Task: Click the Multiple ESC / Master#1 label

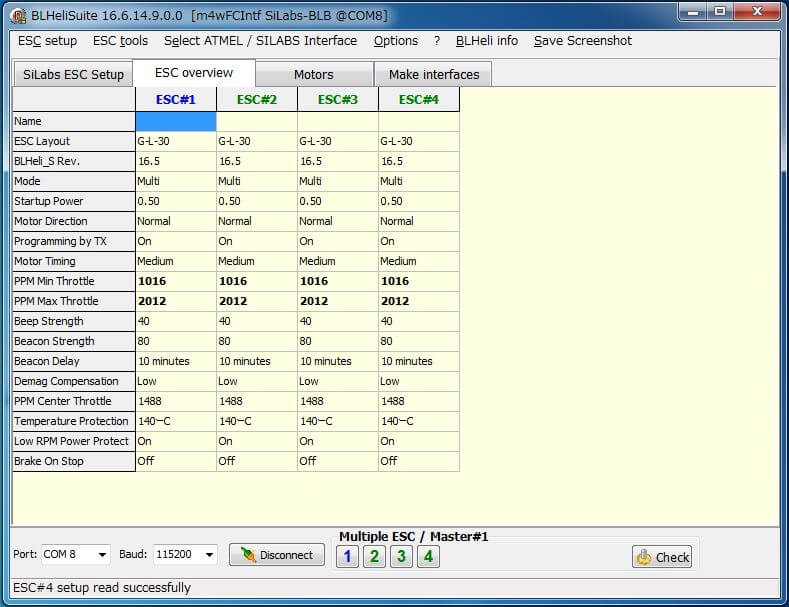Action: pos(414,537)
